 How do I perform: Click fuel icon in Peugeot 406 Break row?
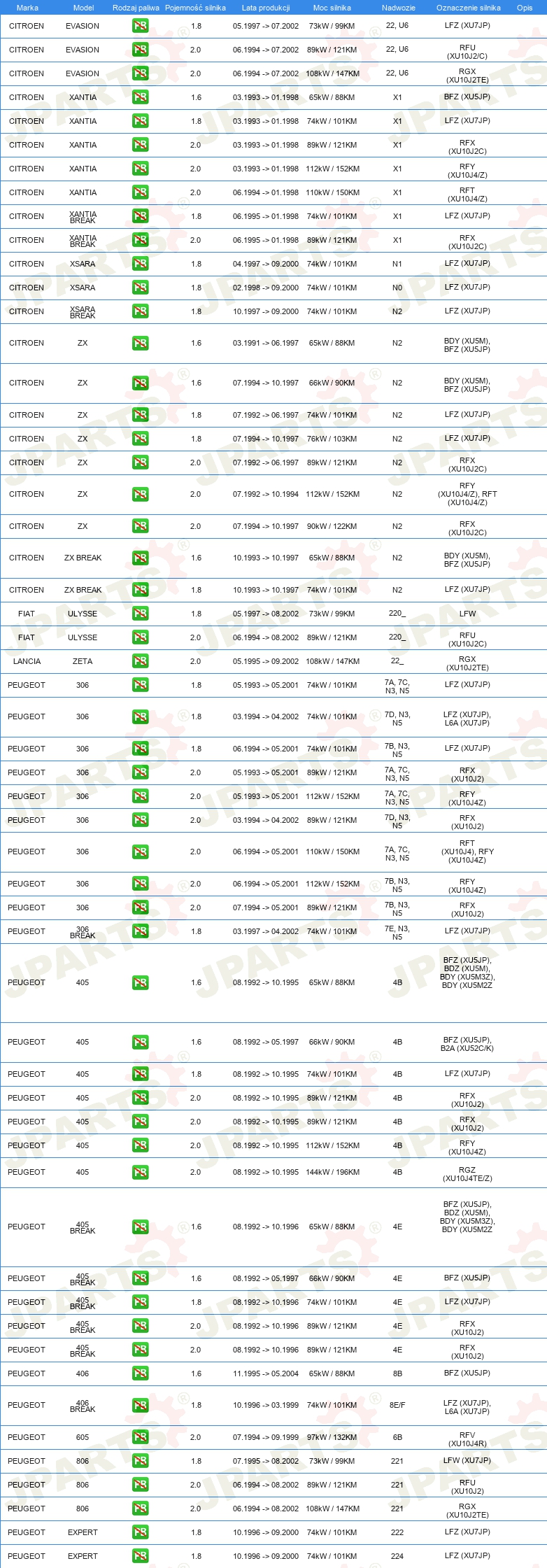[140, 1406]
